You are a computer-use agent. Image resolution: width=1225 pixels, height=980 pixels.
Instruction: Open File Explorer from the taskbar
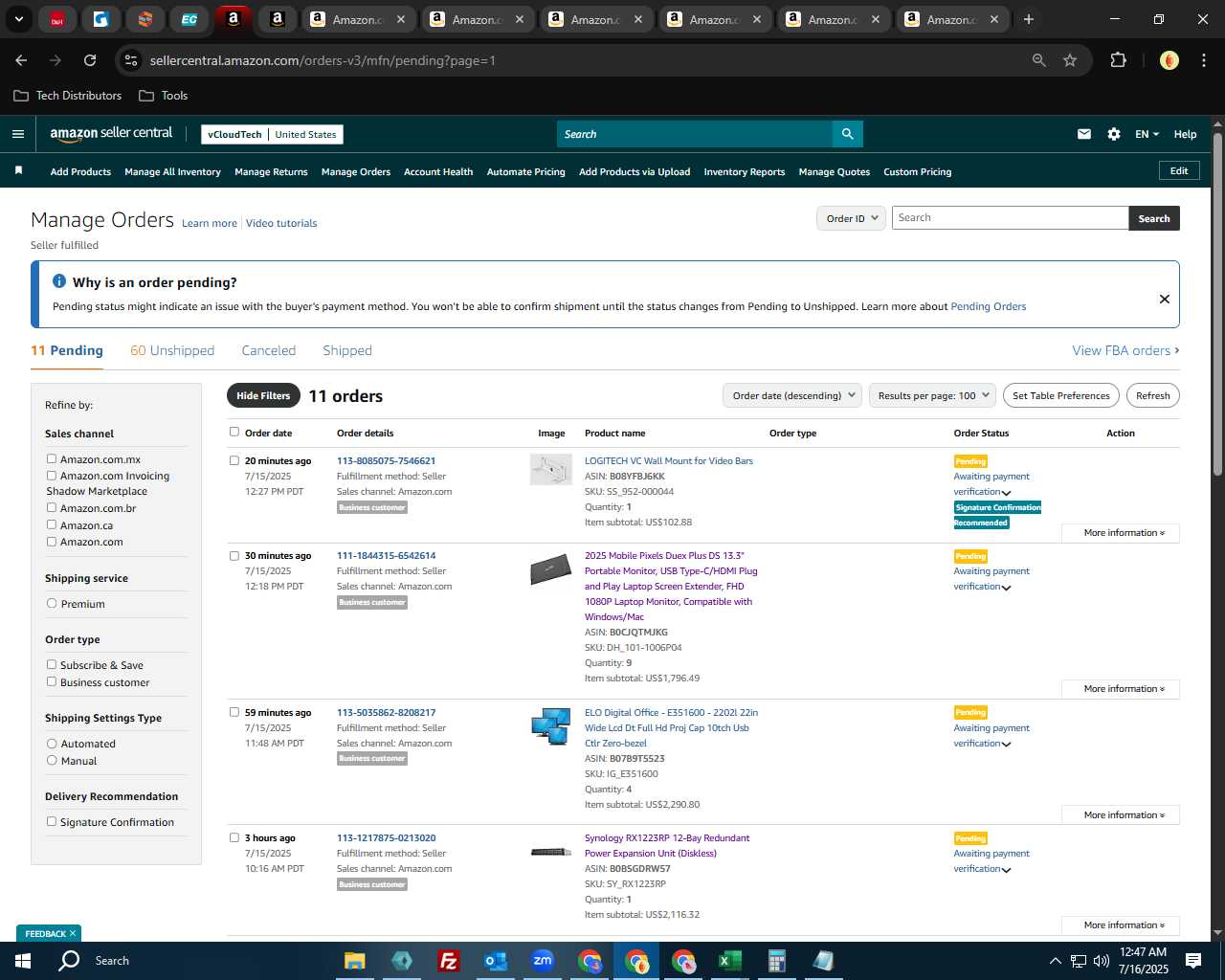354,961
